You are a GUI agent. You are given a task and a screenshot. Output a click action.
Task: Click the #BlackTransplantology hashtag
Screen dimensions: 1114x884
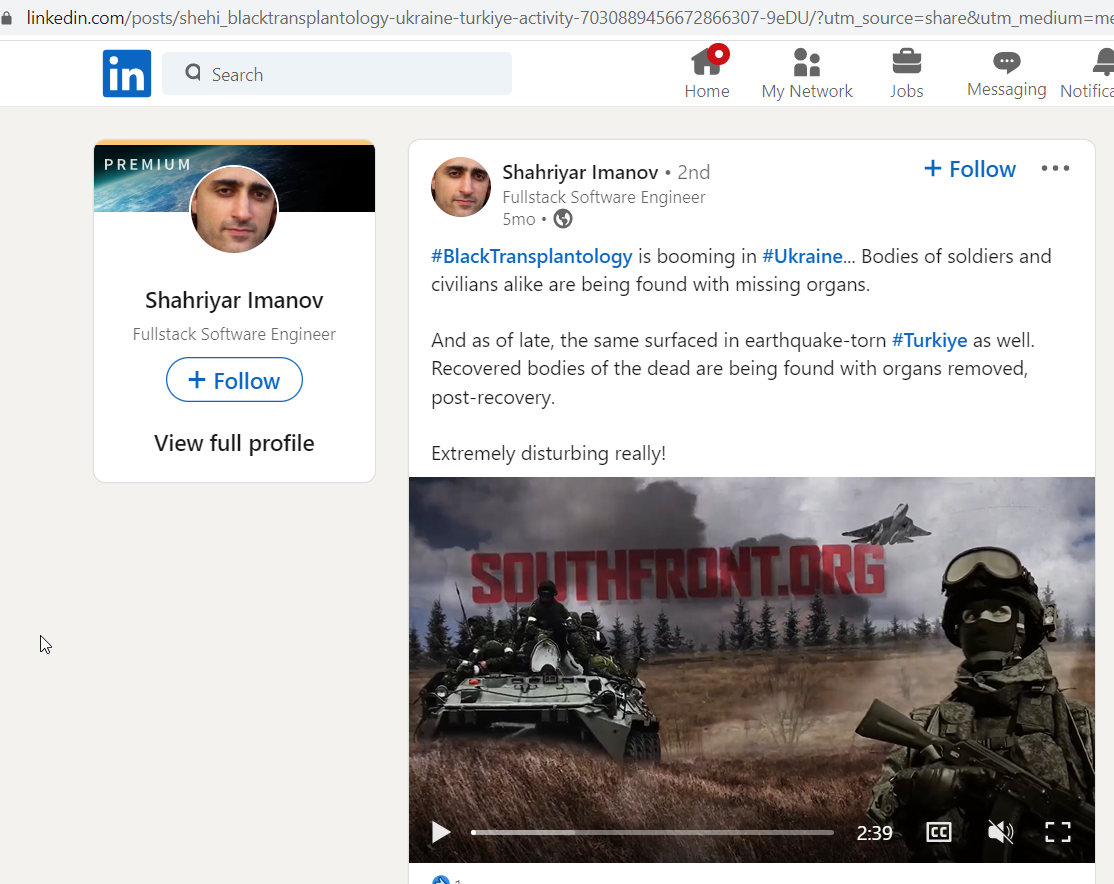click(531, 257)
